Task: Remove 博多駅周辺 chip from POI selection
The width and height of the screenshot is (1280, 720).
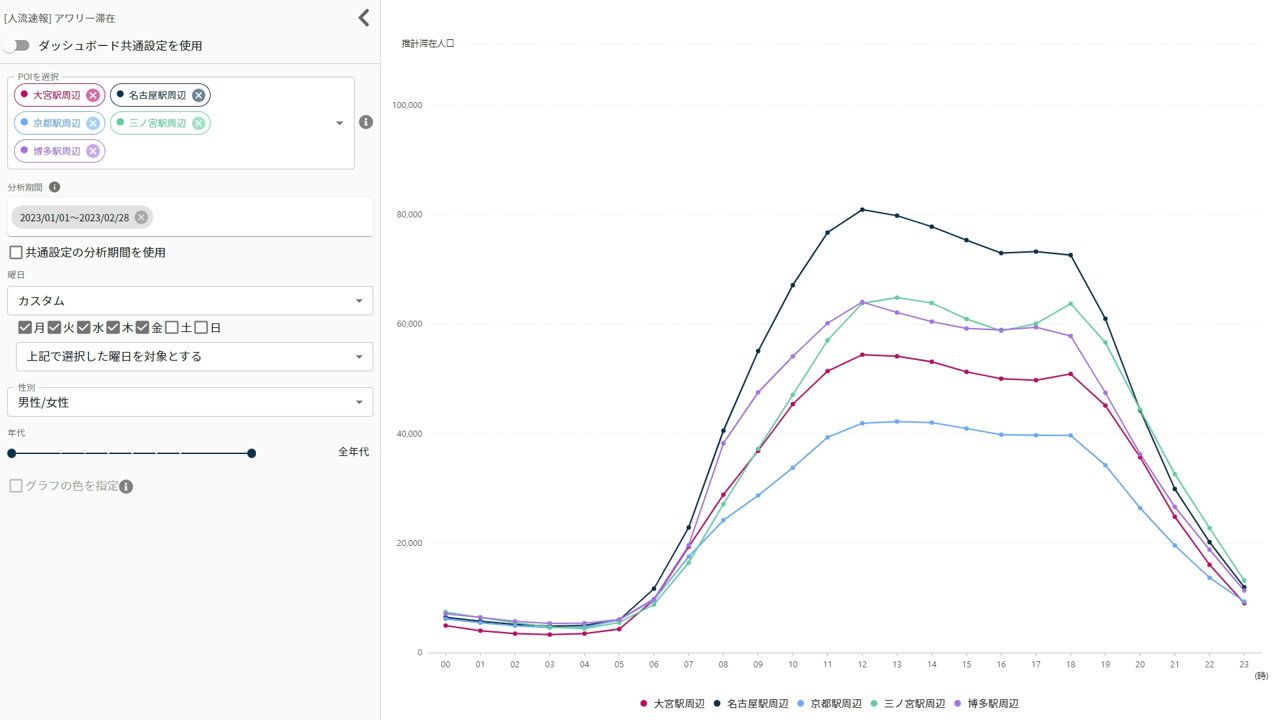Action: click(93, 151)
